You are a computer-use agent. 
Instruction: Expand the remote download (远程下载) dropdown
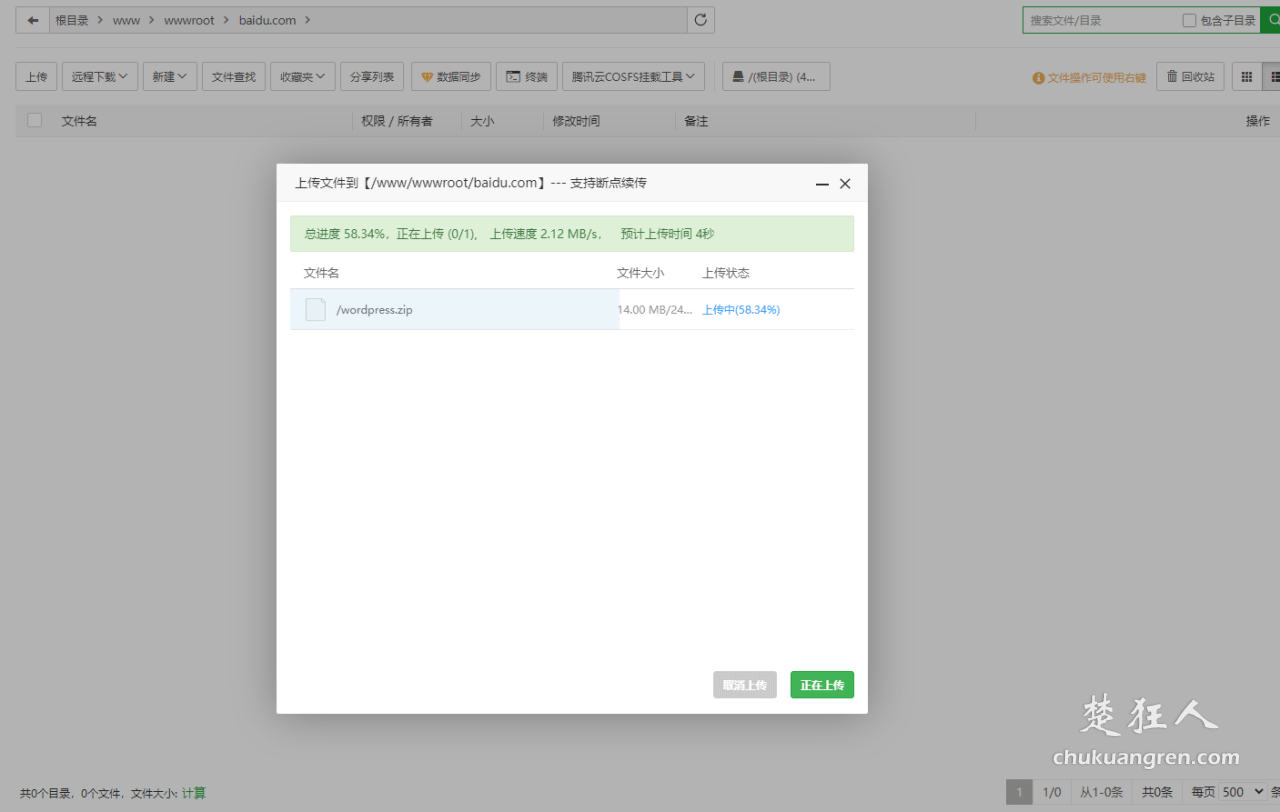100,77
